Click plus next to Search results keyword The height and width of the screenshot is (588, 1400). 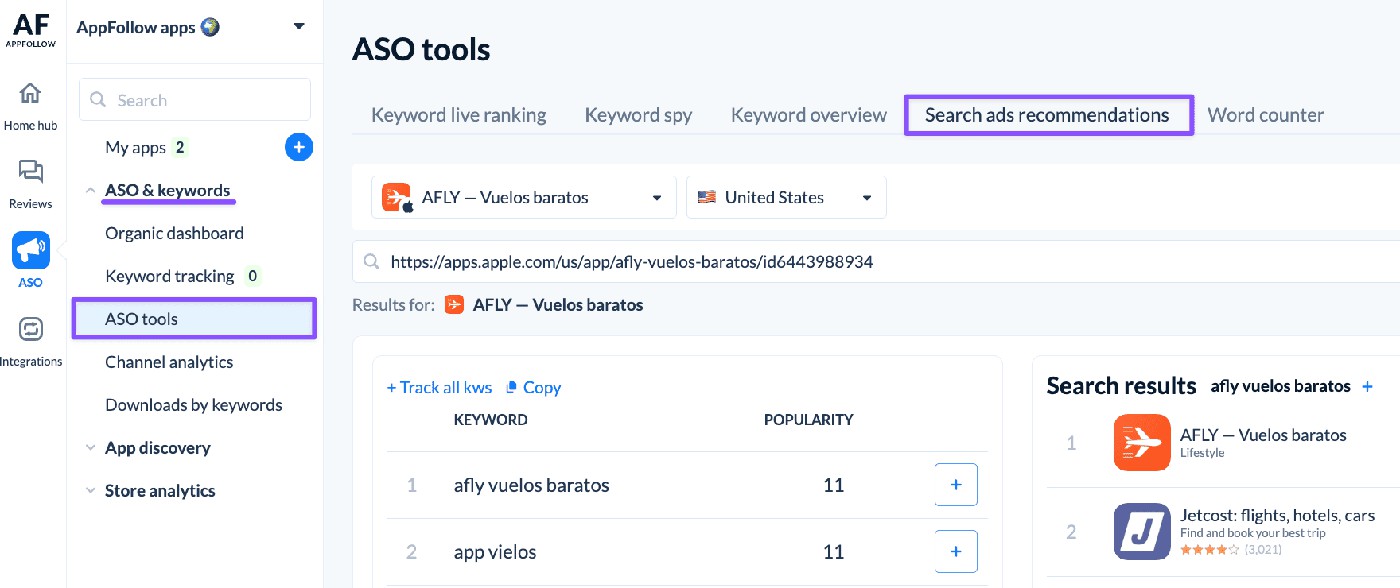pos(1367,386)
